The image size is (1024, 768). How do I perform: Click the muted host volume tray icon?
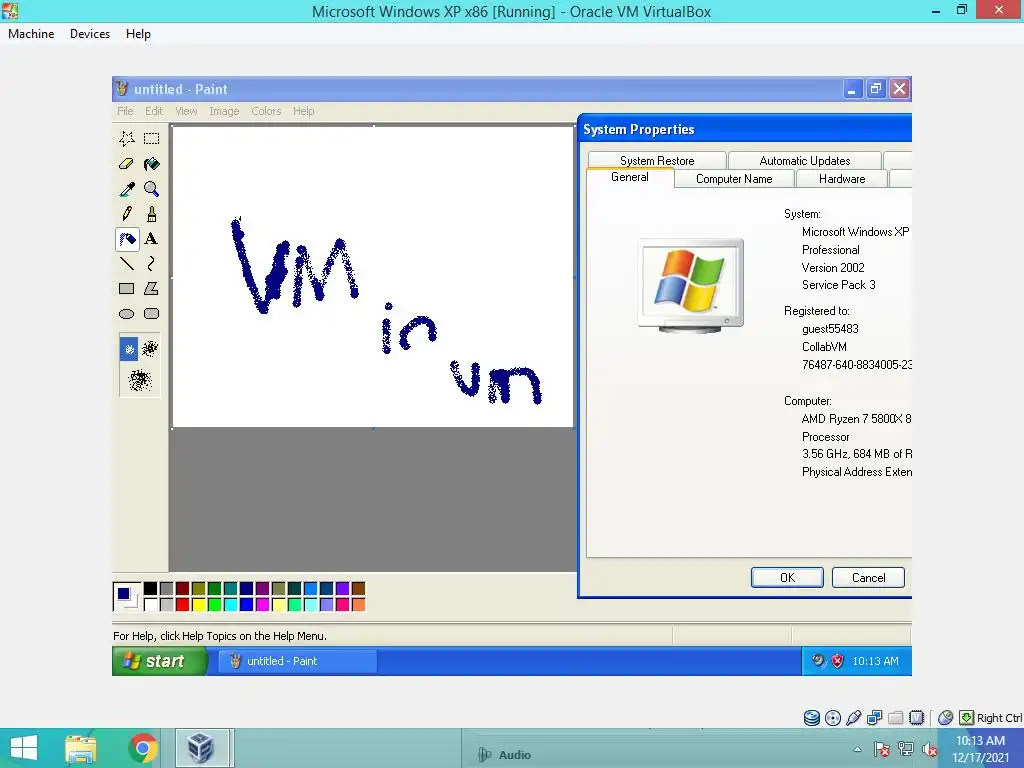[x=929, y=750]
